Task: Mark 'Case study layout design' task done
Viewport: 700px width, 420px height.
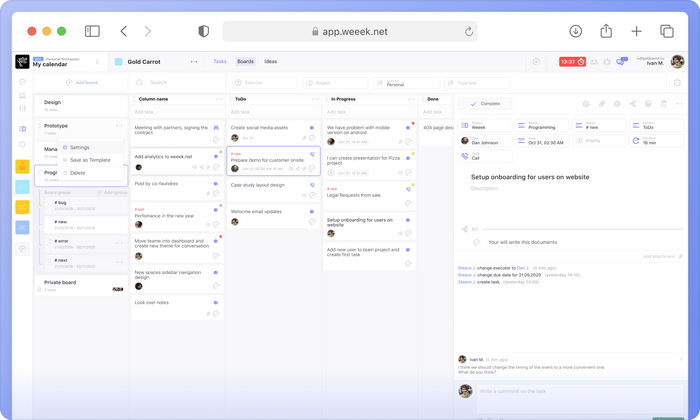Action: (312, 195)
